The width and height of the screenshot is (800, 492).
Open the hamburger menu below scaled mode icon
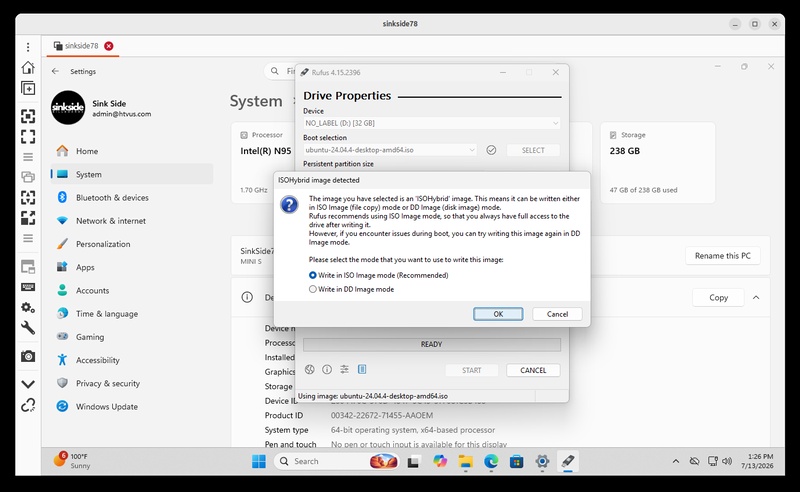point(28,238)
